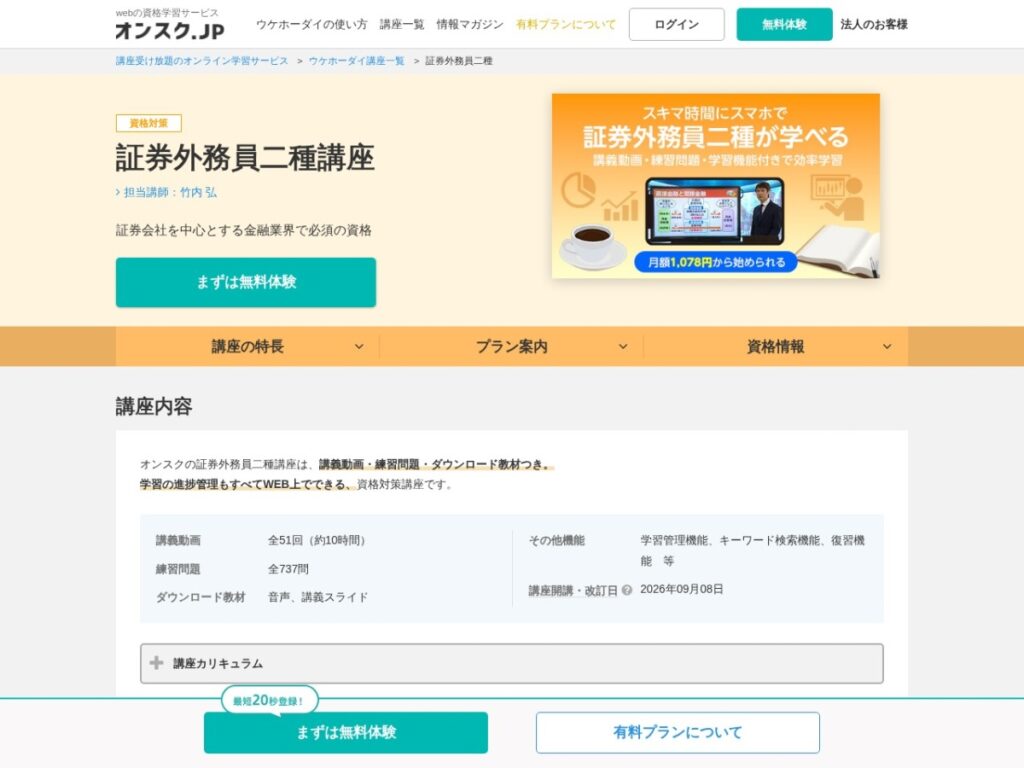
Task: Expand the プラン案内 chevron
Action: tap(623, 347)
